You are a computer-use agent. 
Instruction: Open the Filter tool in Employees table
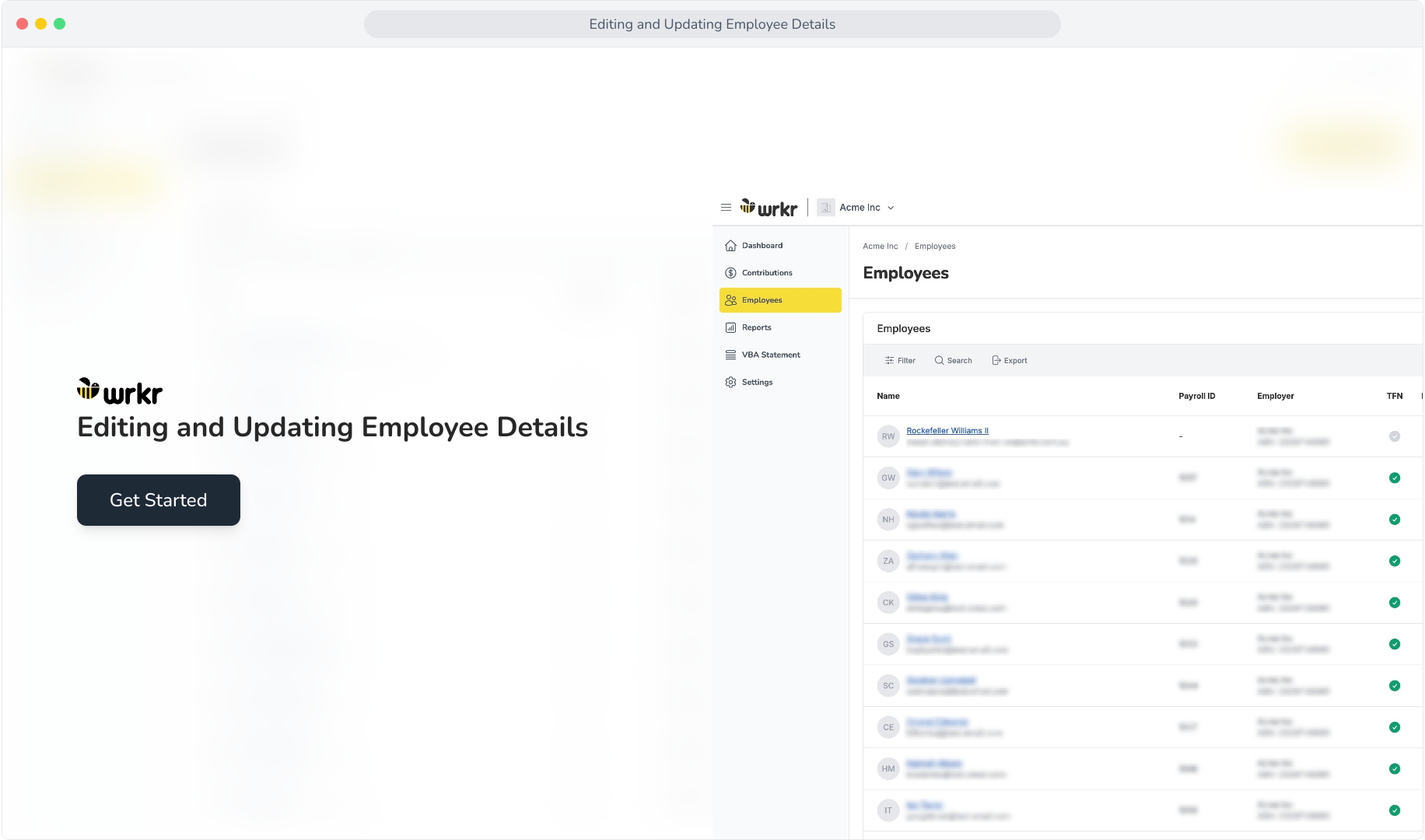(x=900, y=361)
